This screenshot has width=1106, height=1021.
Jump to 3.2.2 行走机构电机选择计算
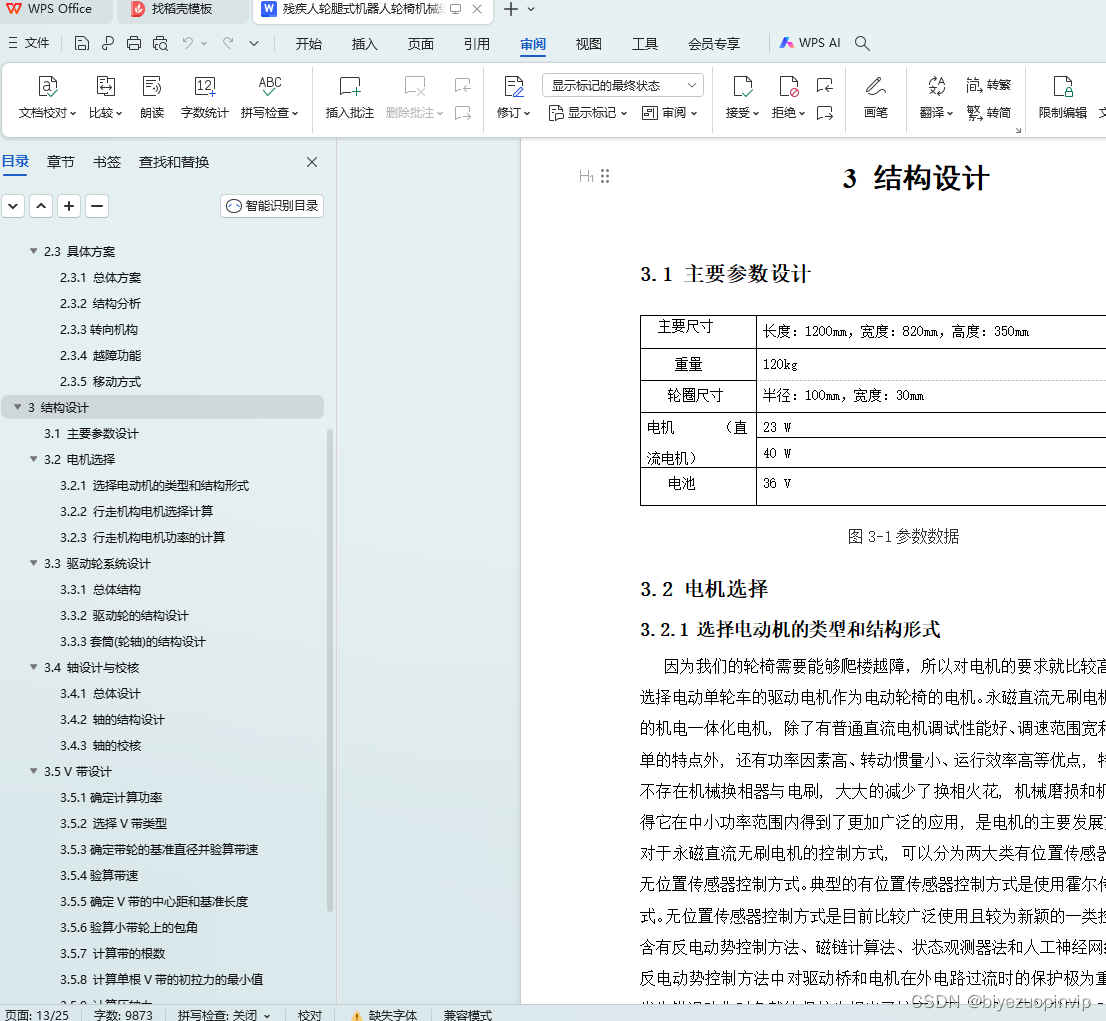(136, 512)
